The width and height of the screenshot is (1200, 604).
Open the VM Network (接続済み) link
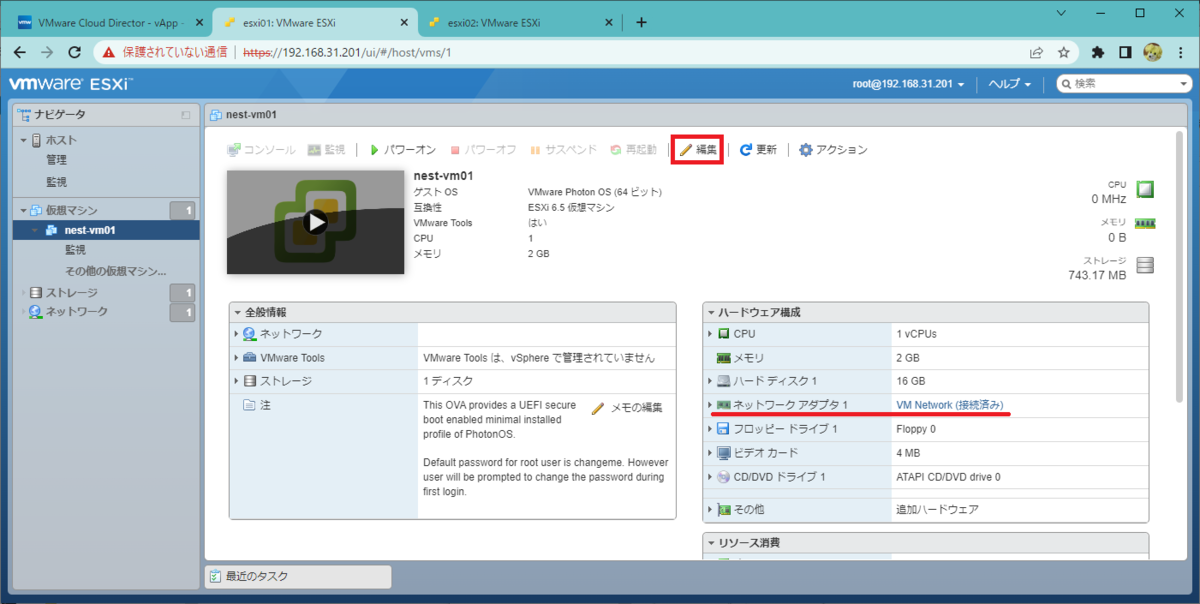tap(950, 405)
